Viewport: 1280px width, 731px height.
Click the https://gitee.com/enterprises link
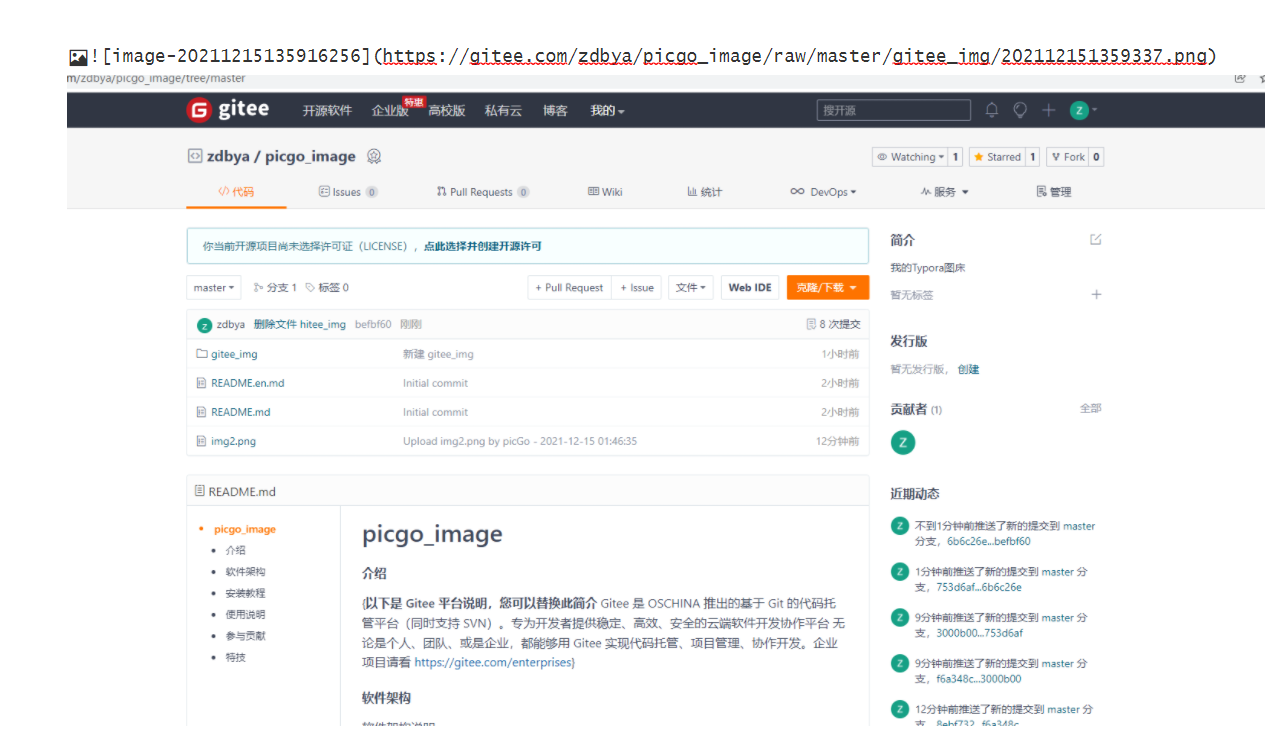point(493,662)
